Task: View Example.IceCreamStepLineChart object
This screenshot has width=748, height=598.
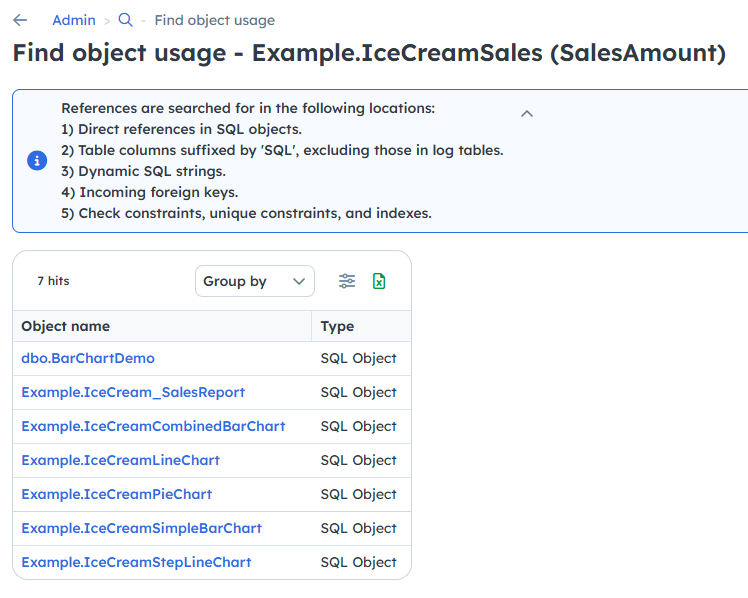Action: (136, 562)
